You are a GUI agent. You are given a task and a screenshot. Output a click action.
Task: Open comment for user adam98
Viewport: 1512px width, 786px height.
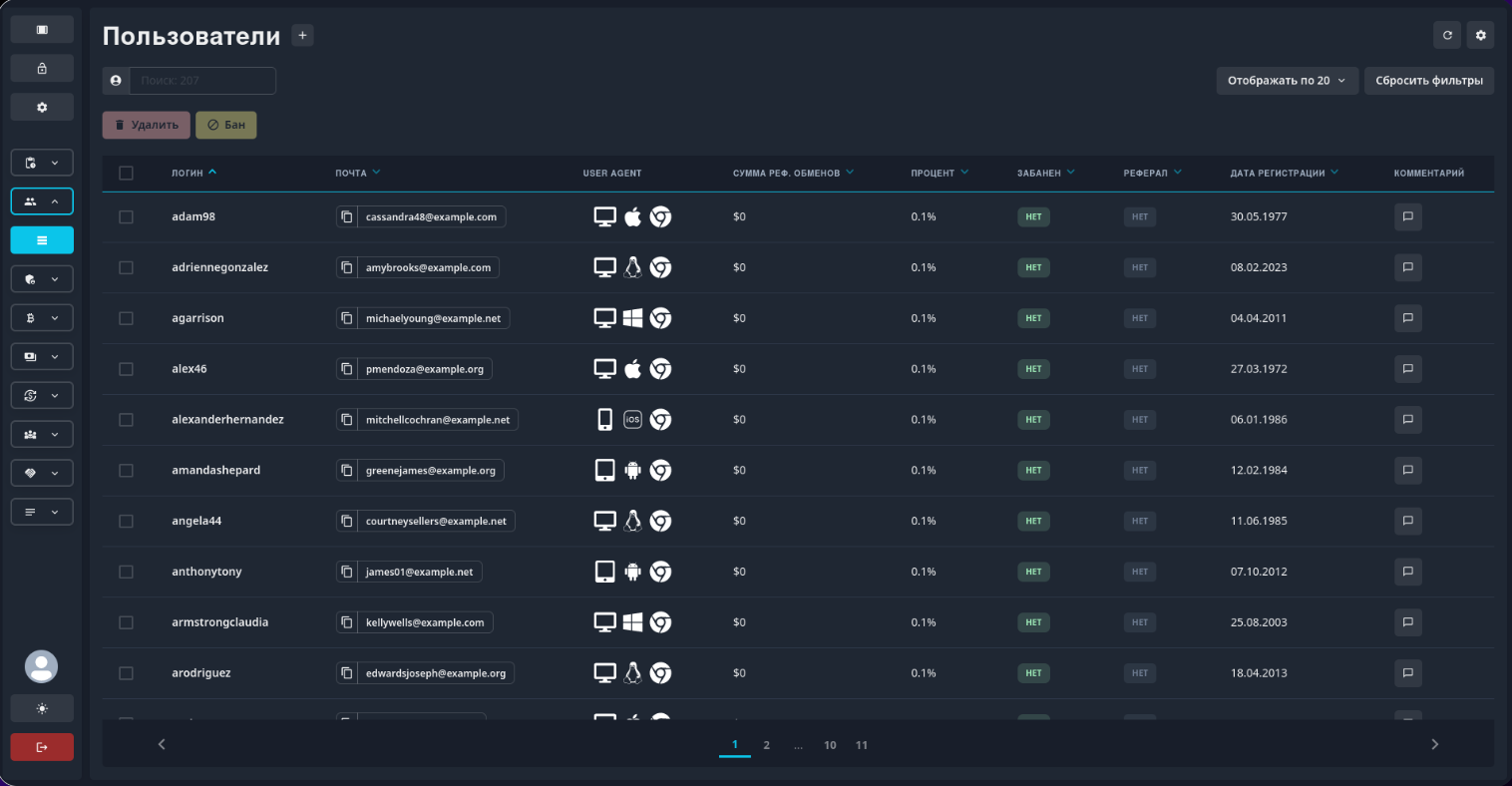click(1407, 216)
